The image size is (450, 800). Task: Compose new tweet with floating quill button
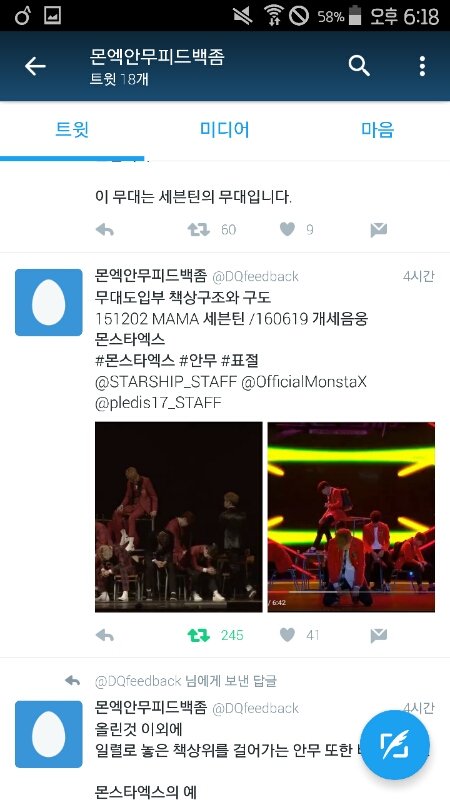pos(395,745)
